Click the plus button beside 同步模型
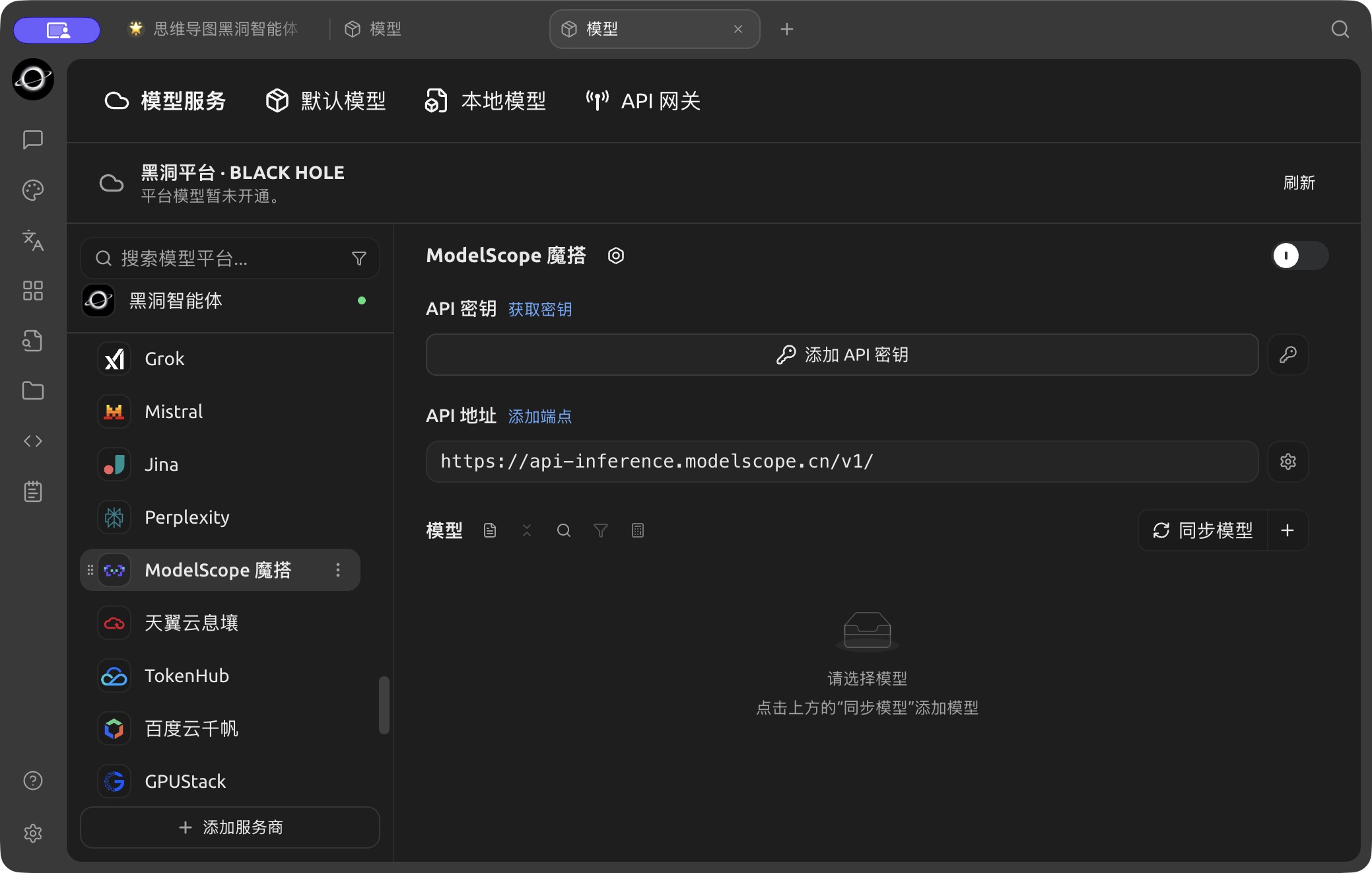Image resolution: width=1372 pixels, height=873 pixels. tap(1287, 530)
